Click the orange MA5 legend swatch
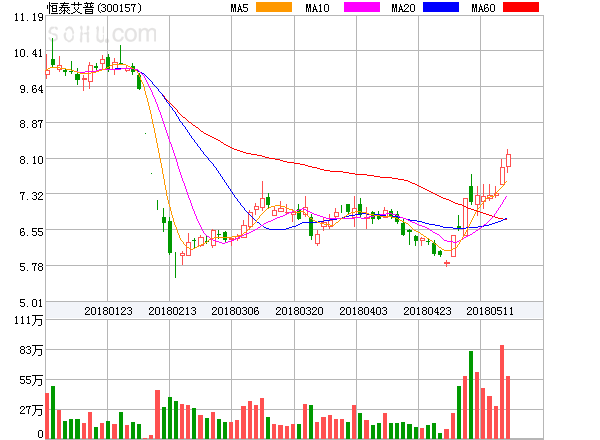The image size is (600, 440). click(x=274, y=7)
